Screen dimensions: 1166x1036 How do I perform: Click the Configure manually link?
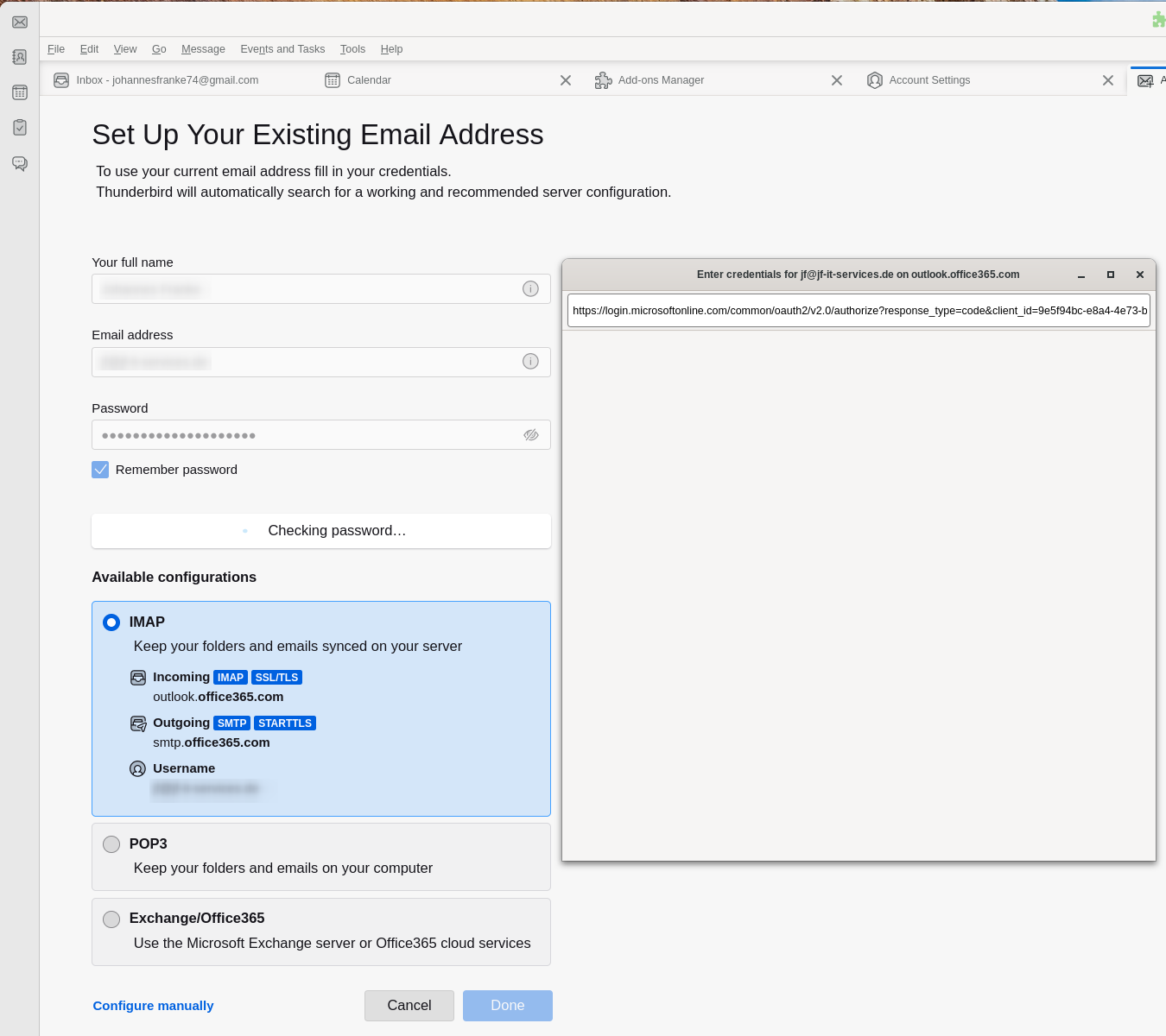click(153, 1006)
